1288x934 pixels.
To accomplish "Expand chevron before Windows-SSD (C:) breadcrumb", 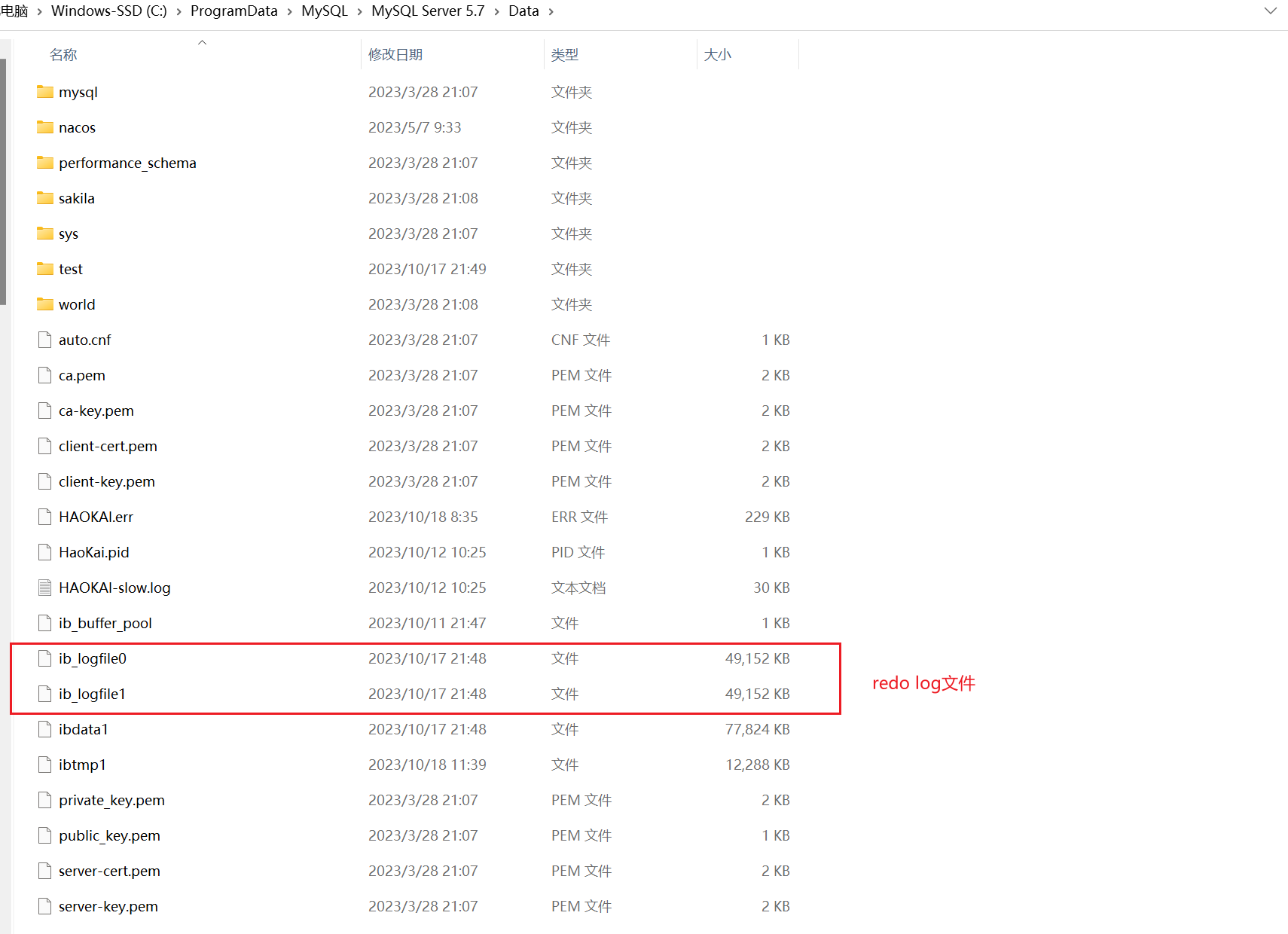I will tap(39, 12).
